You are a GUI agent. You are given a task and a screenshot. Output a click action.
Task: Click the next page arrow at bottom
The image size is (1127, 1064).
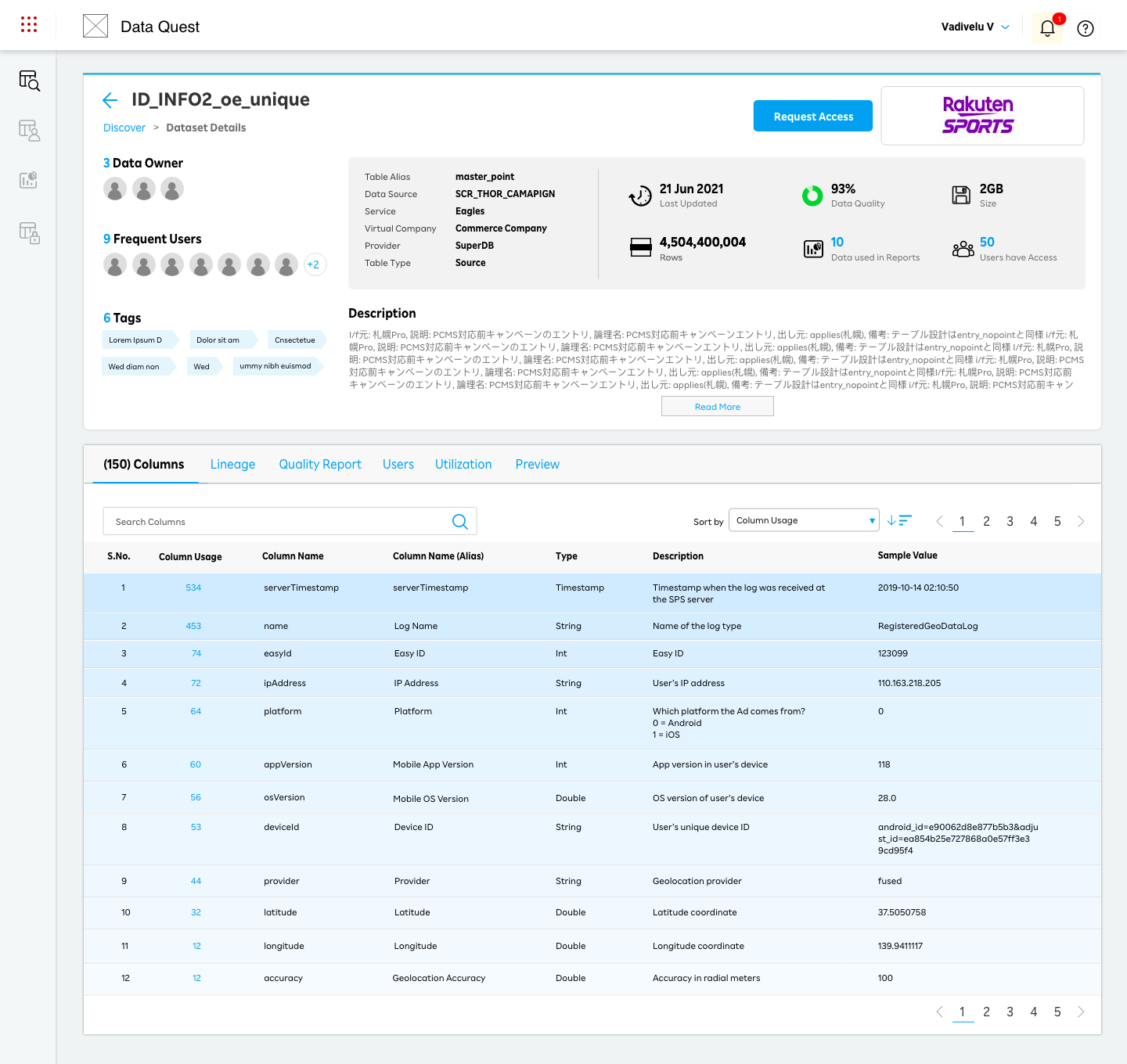coord(1081,1012)
